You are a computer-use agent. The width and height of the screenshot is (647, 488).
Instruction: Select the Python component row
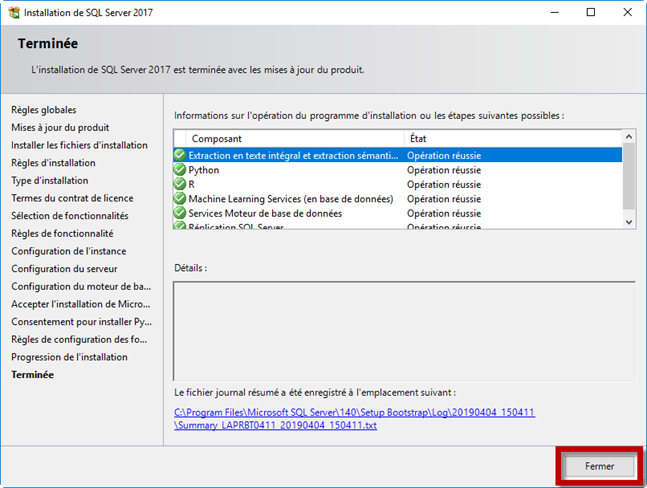[398, 170]
